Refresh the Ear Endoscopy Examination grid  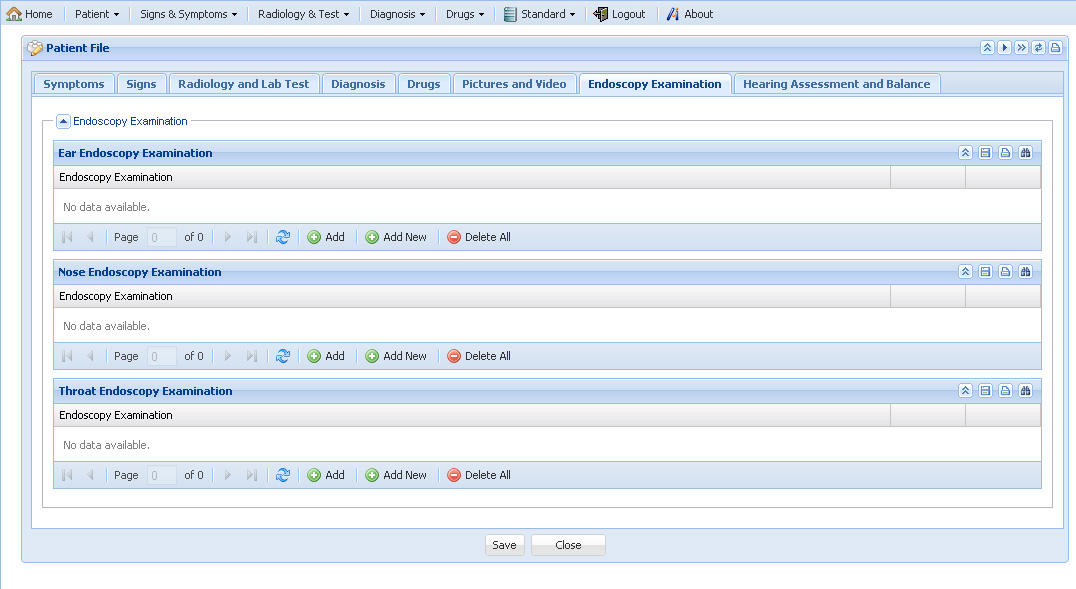(x=283, y=237)
